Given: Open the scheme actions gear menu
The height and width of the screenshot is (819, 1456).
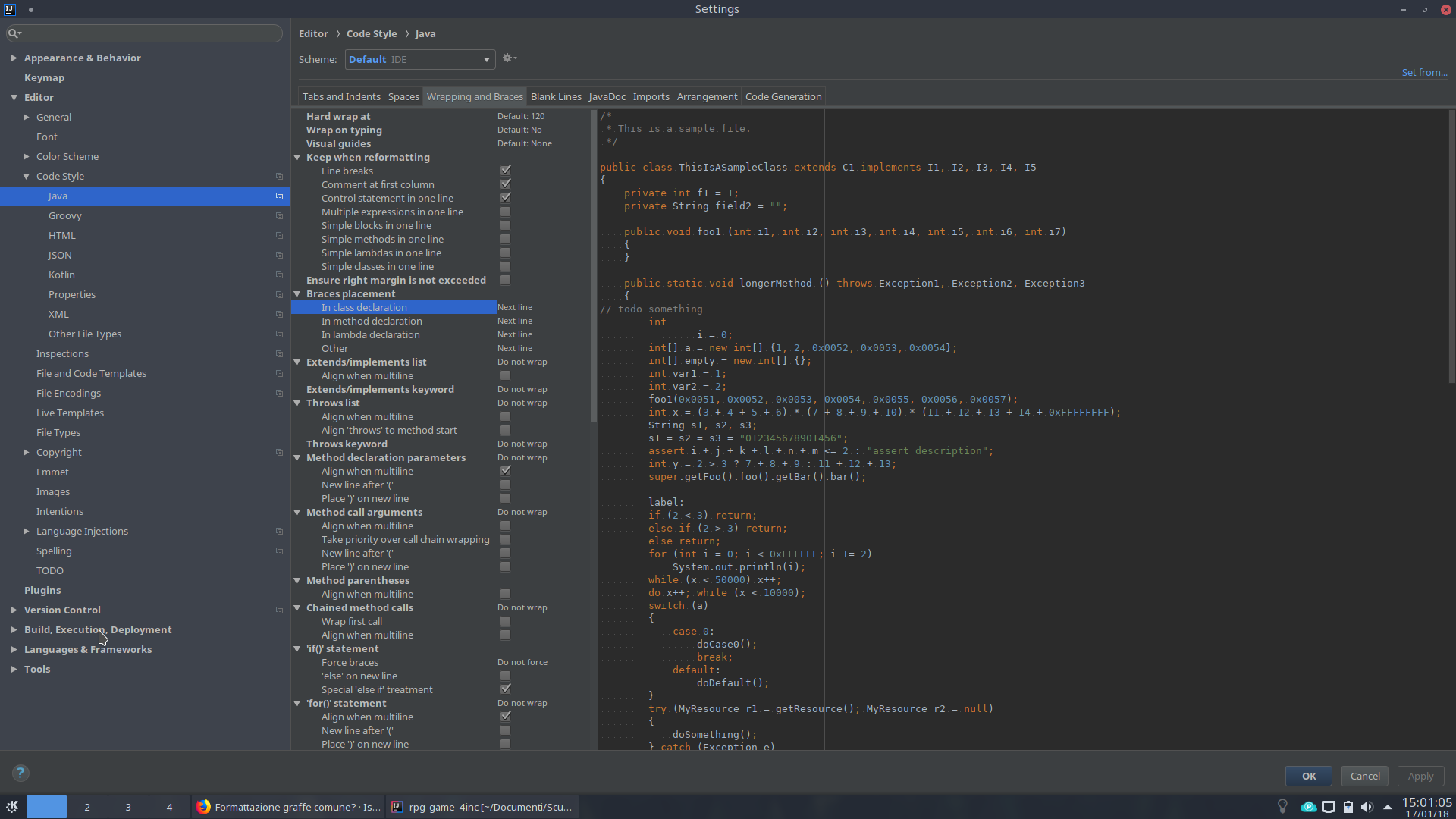Looking at the screenshot, I should (x=509, y=58).
